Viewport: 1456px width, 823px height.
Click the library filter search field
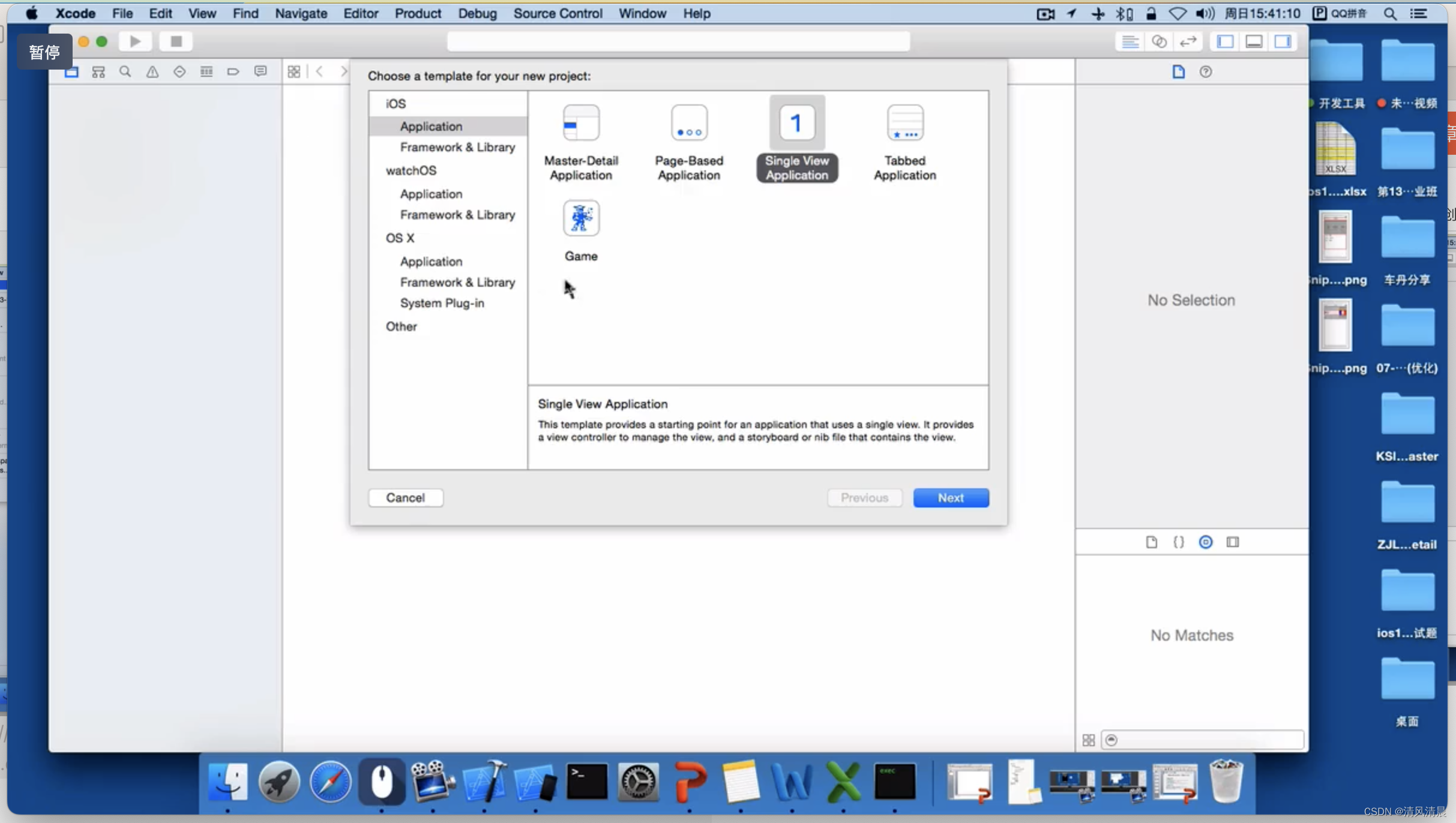(1203, 740)
